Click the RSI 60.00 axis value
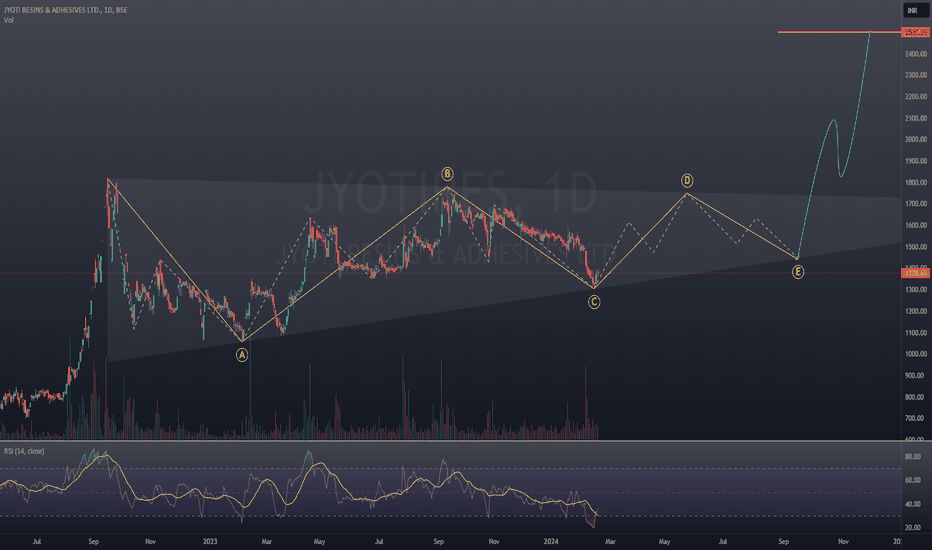932x550 pixels. pyautogui.click(x=913, y=480)
